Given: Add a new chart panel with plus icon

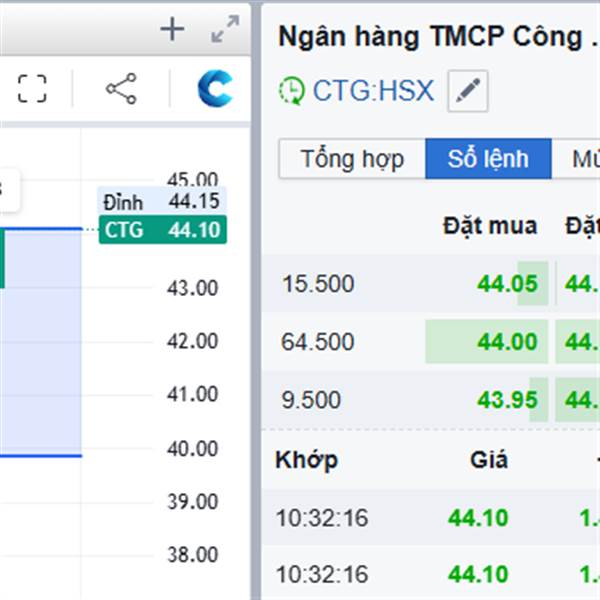Looking at the screenshot, I should 172,29.
